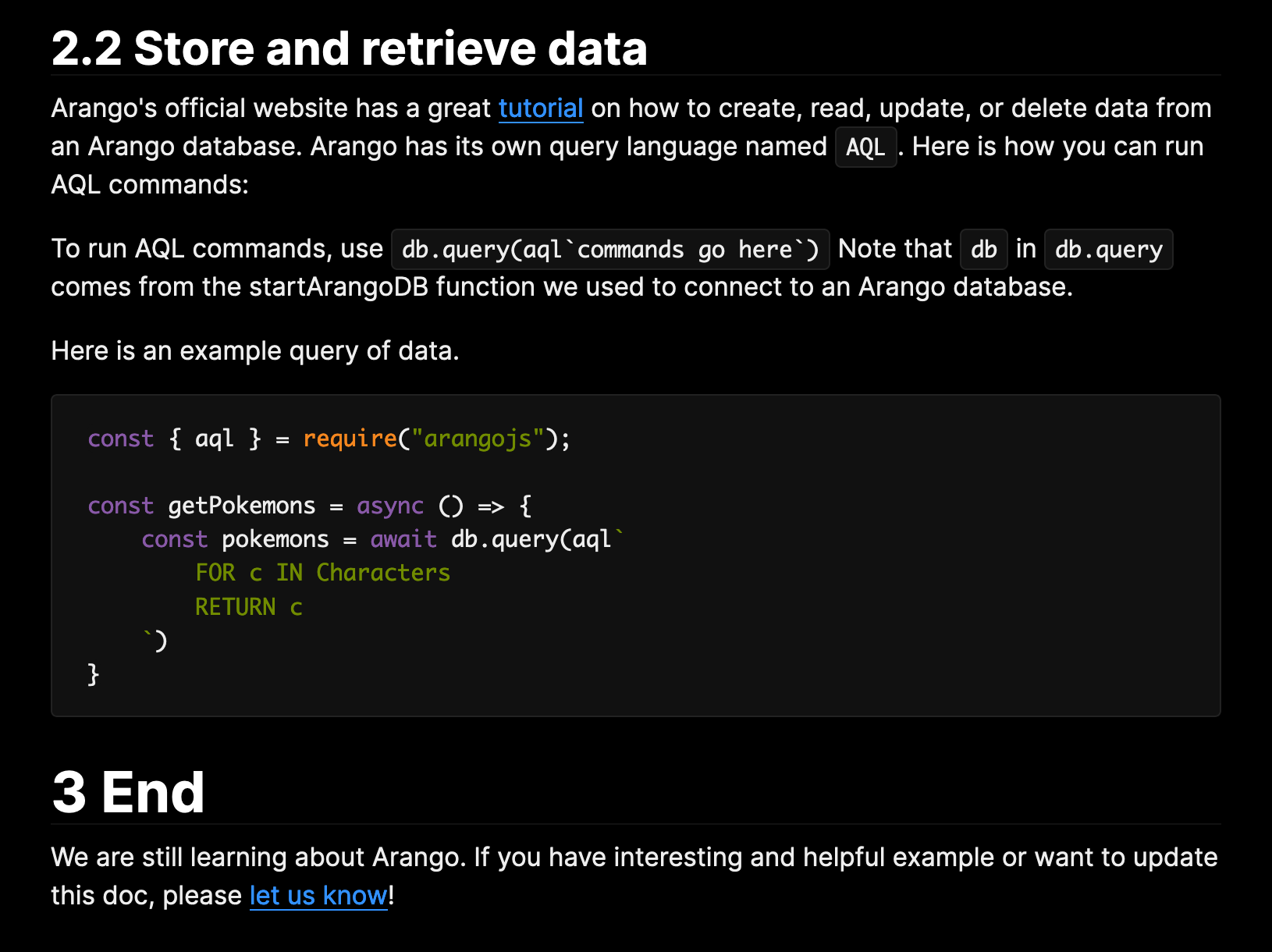Screen dimensions: 1272x952
Task: Click the db.query(aql`commands go here`) snippet
Action: pos(610,250)
